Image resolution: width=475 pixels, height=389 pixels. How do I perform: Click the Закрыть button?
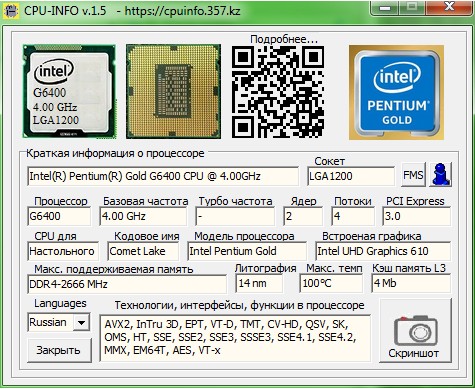point(59,350)
